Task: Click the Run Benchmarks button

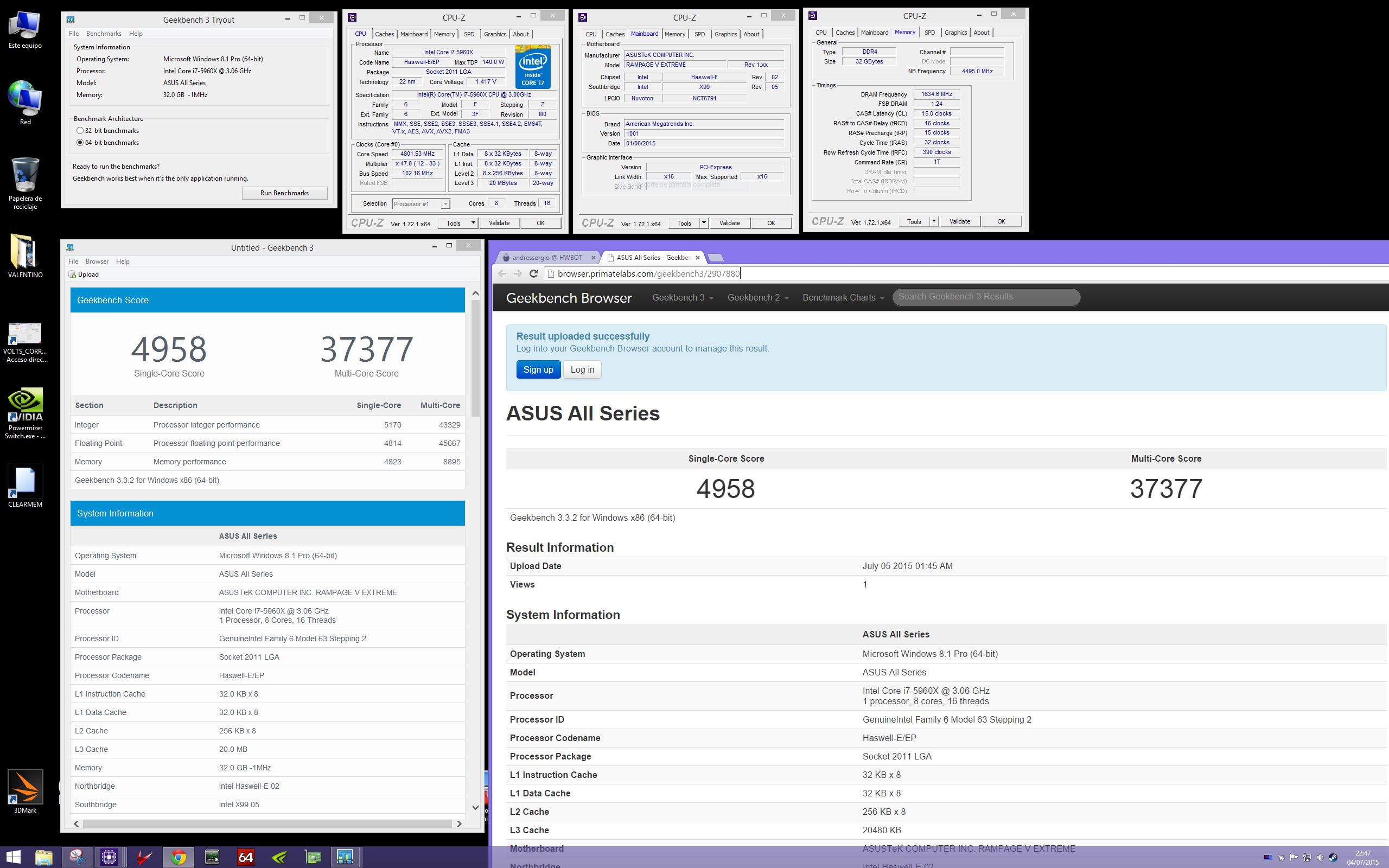Action: coord(285,193)
